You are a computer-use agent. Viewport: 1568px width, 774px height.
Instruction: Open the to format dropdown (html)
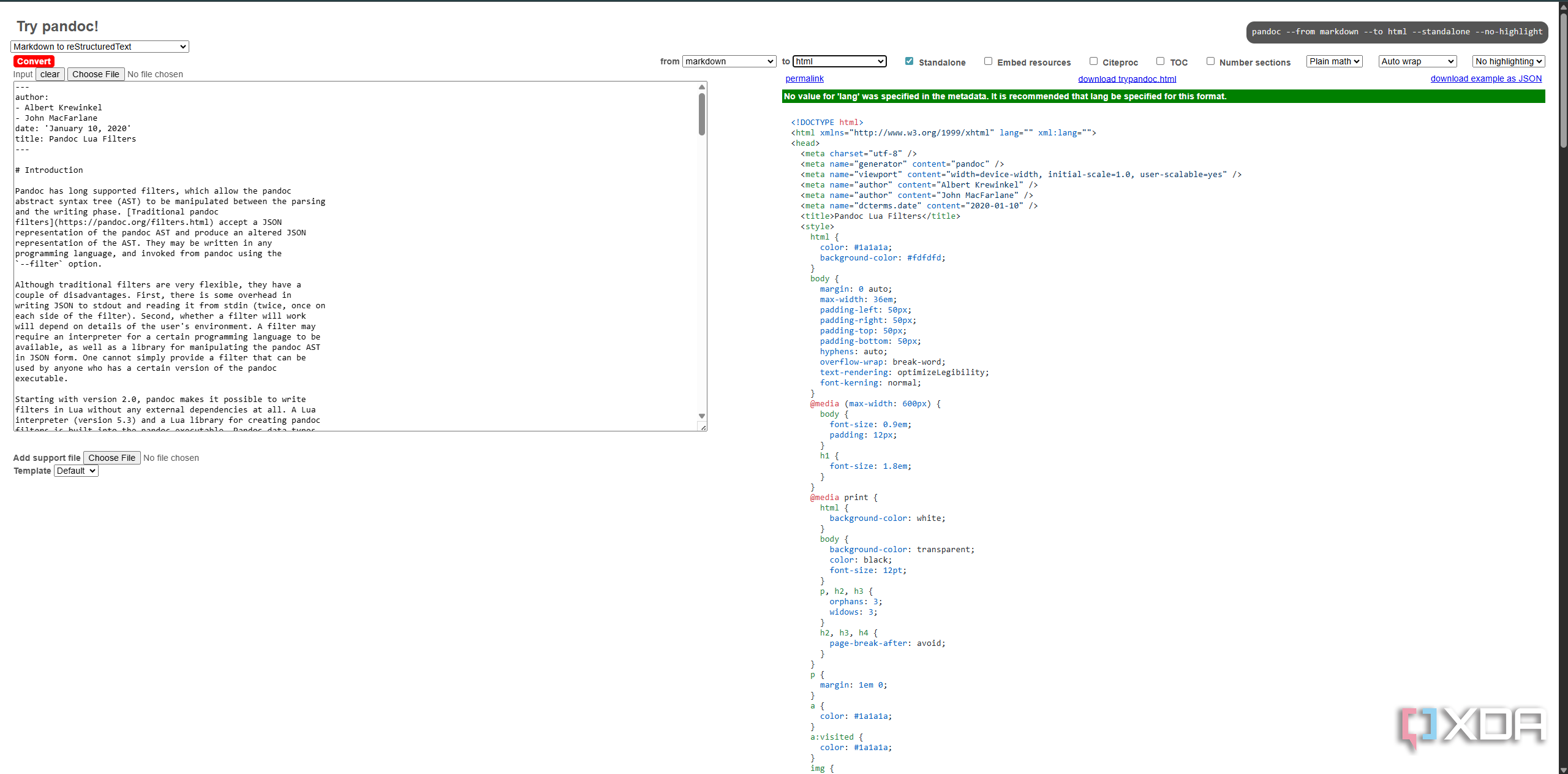(839, 61)
